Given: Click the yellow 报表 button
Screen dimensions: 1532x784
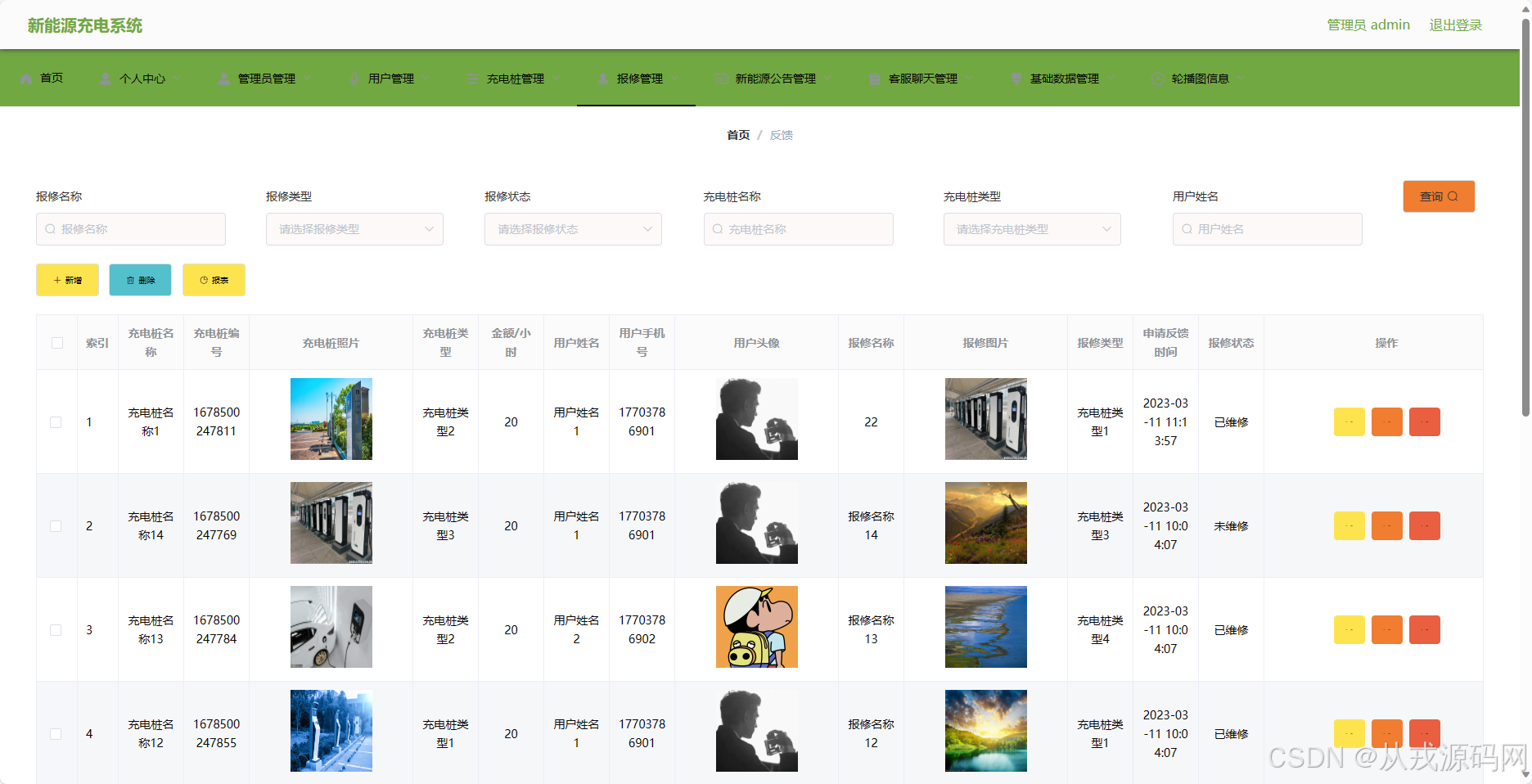Looking at the screenshot, I should tap(214, 280).
